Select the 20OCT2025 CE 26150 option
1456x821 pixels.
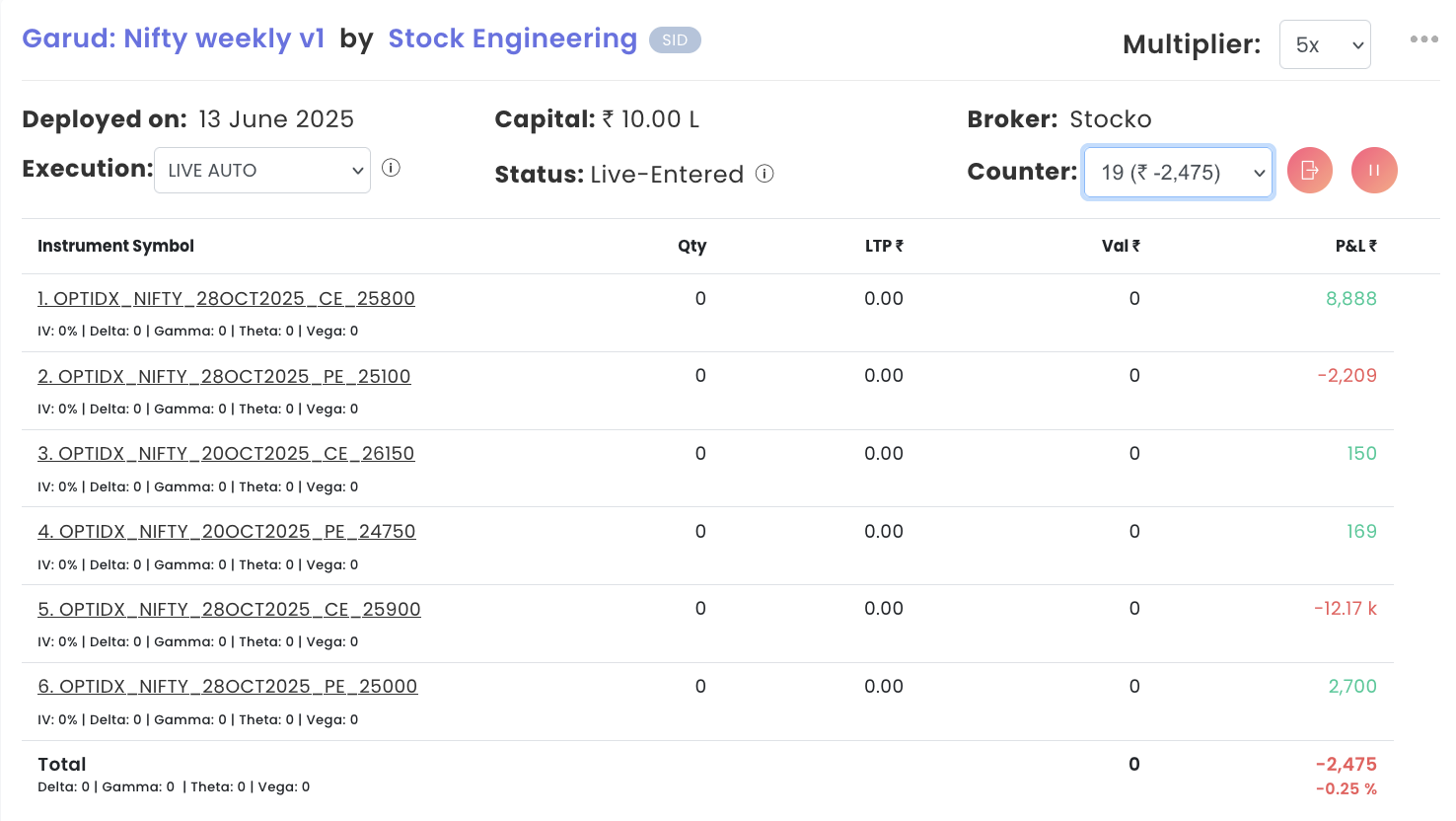coord(226,453)
